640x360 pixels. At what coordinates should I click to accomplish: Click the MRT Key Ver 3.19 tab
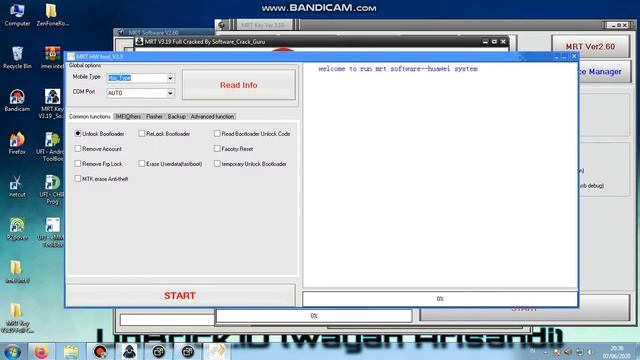tap(264, 25)
